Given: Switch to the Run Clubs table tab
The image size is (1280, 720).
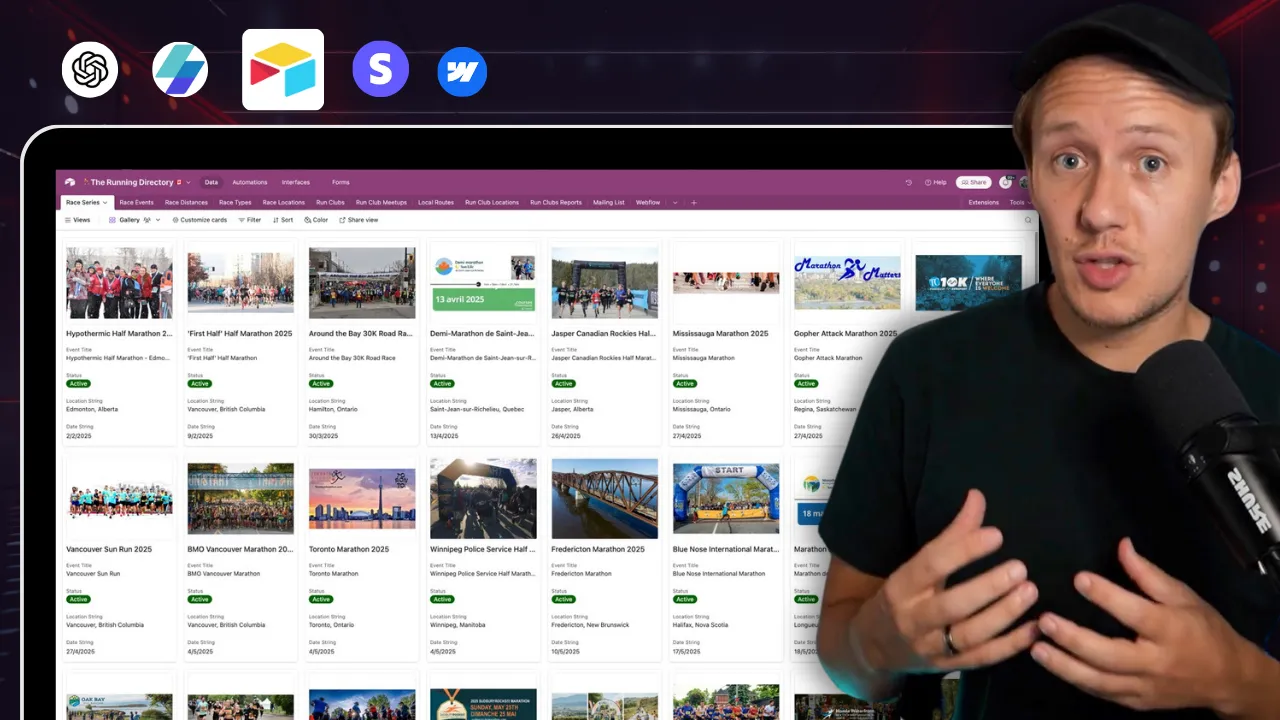Looking at the screenshot, I should coord(330,202).
